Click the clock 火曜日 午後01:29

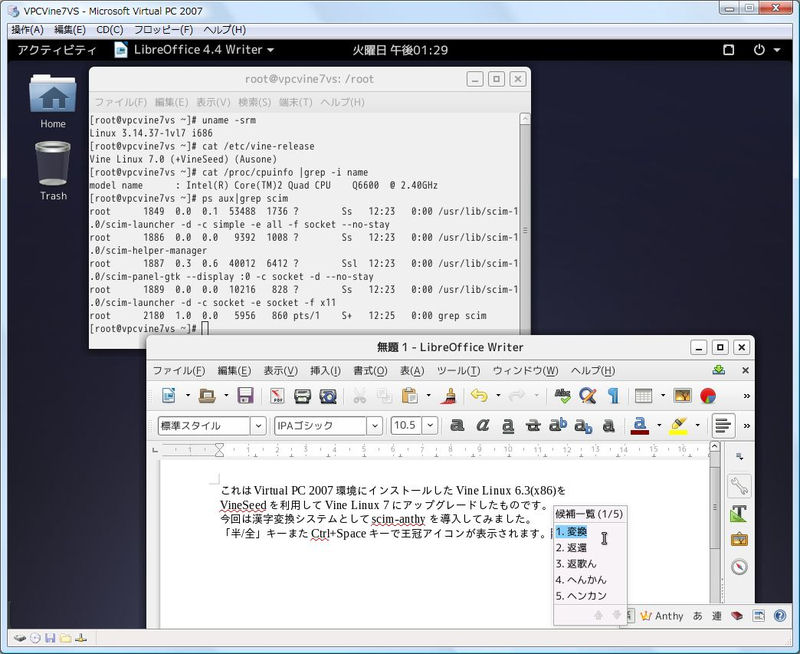(400, 50)
